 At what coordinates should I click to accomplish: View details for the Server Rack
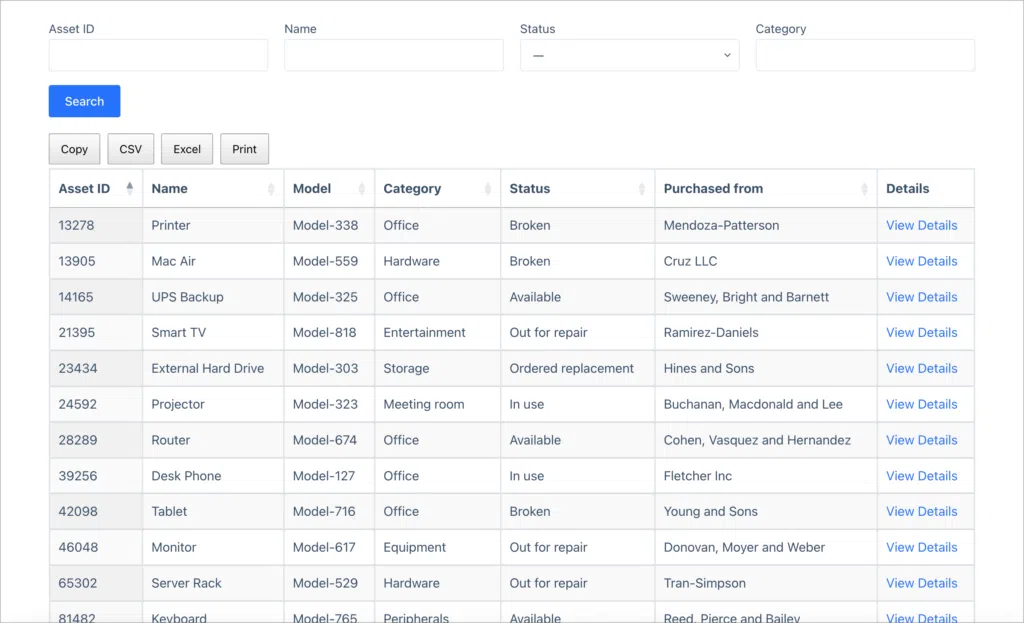pos(921,583)
